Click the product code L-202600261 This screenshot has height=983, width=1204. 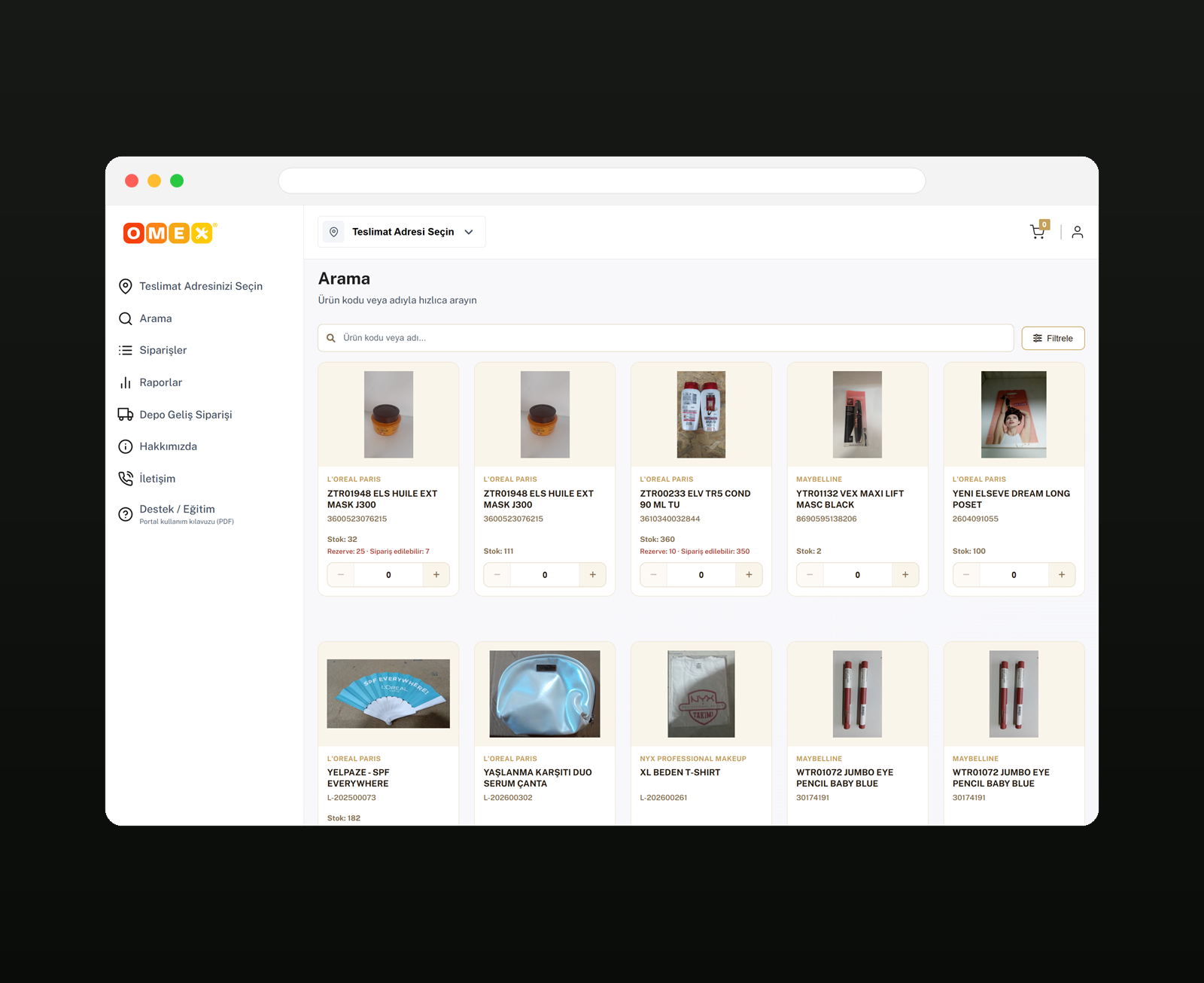tap(664, 798)
